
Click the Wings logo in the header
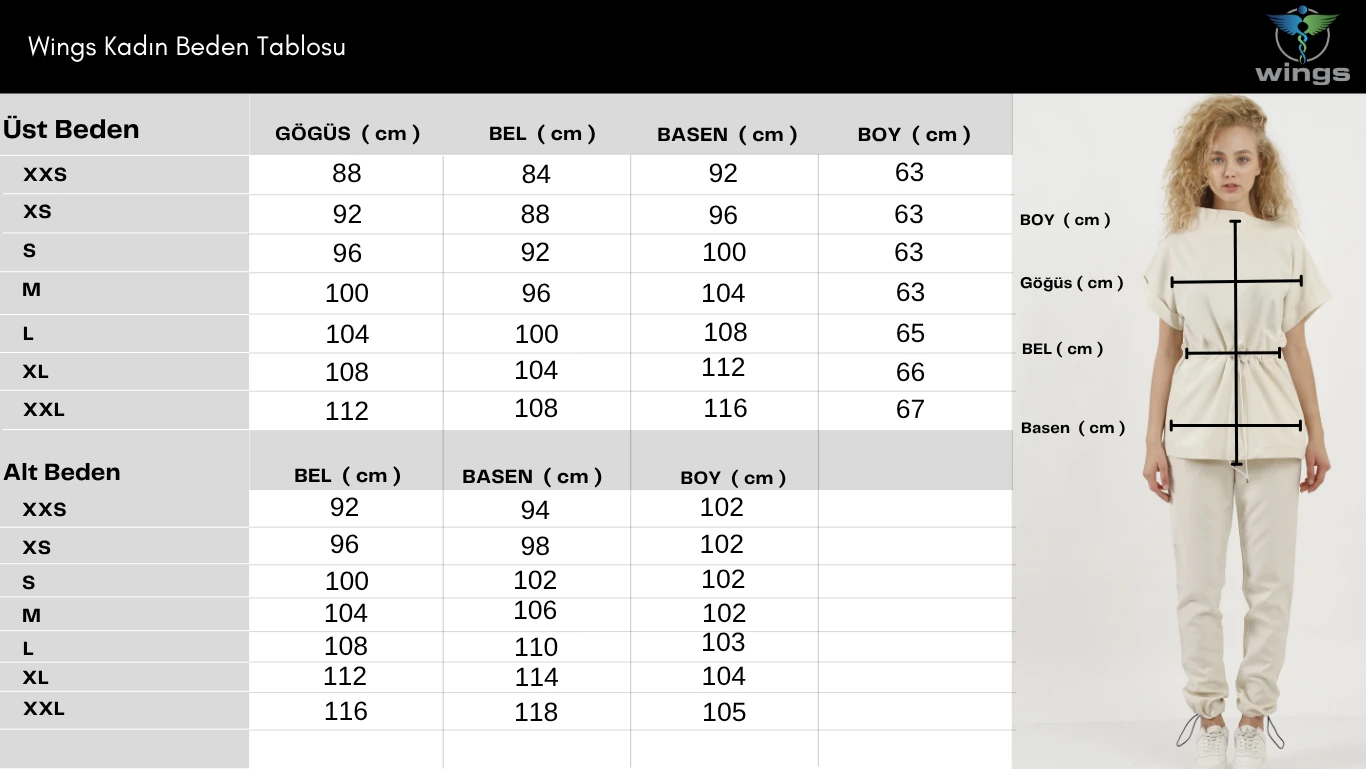[1302, 46]
